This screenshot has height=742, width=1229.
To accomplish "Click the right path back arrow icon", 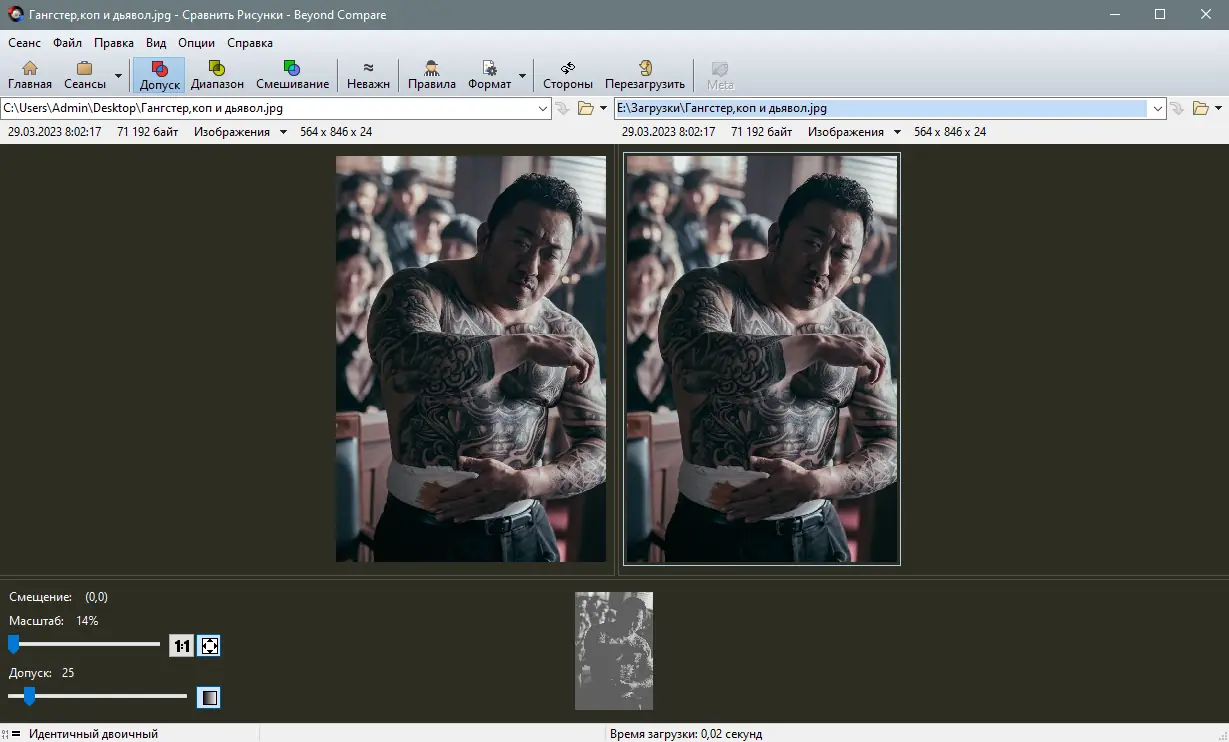I will (x=1178, y=108).
